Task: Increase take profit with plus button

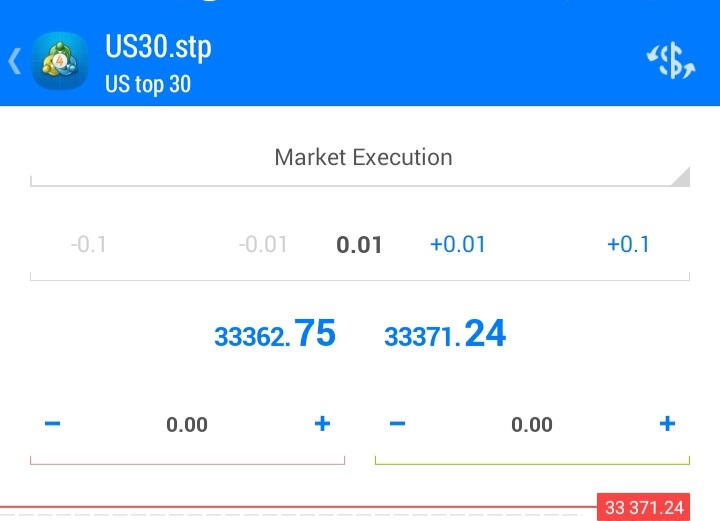Action: point(667,424)
